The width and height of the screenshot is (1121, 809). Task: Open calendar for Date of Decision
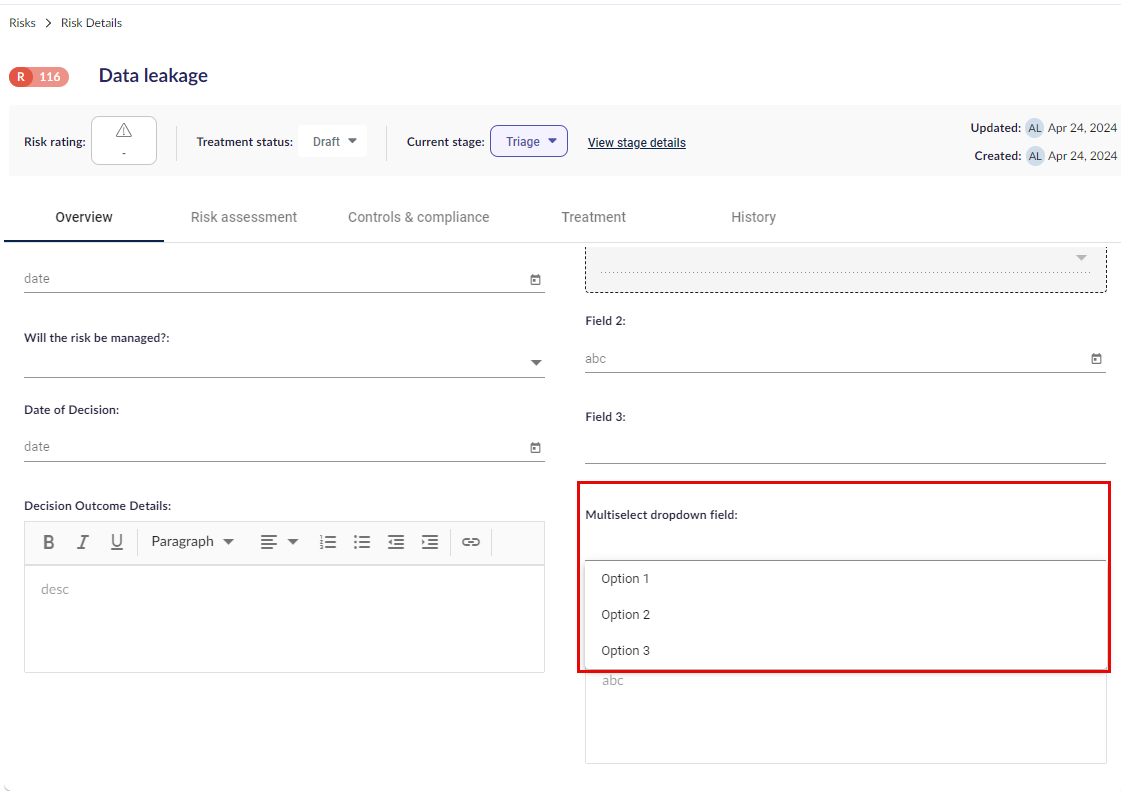coord(535,447)
